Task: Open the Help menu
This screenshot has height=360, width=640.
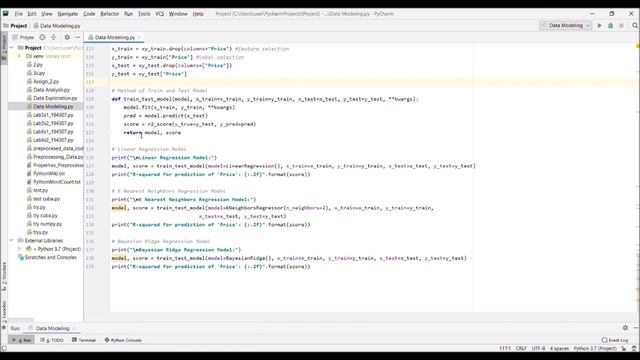Action: pyautogui.click(x=198, y=13)
